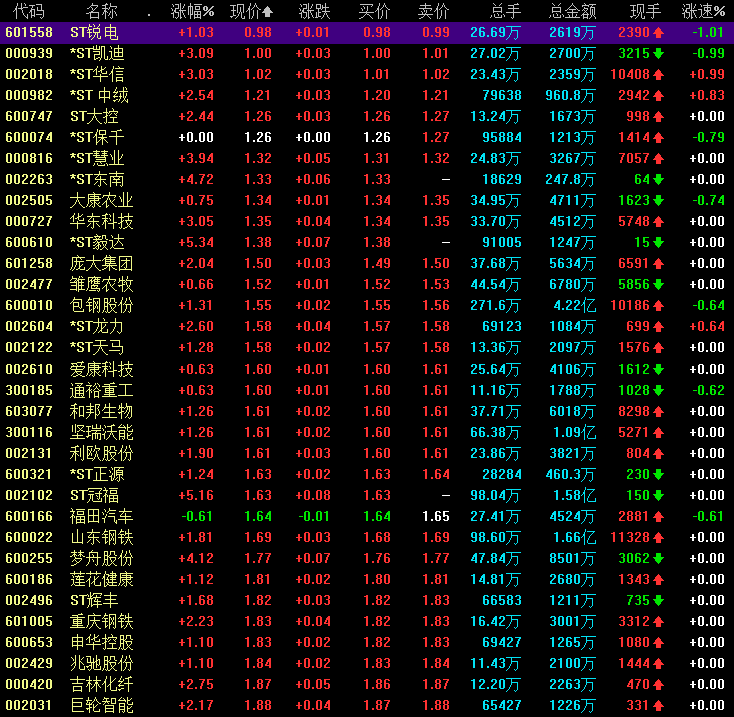Click the 现手 column header
Image resolution: width=734 pixels, height=717 pixels.
click(645, 11)
